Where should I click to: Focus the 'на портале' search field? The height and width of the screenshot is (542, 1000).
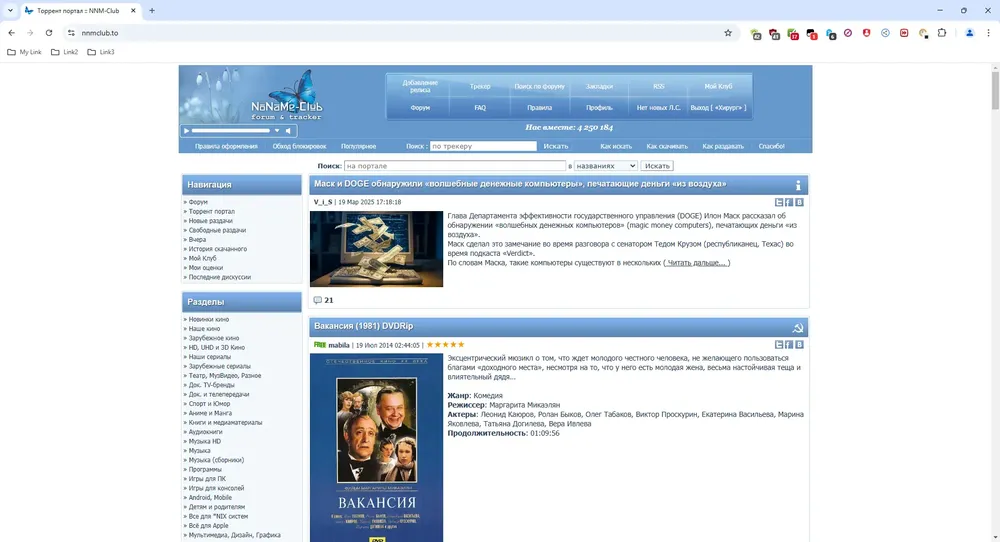pos(455,166)
